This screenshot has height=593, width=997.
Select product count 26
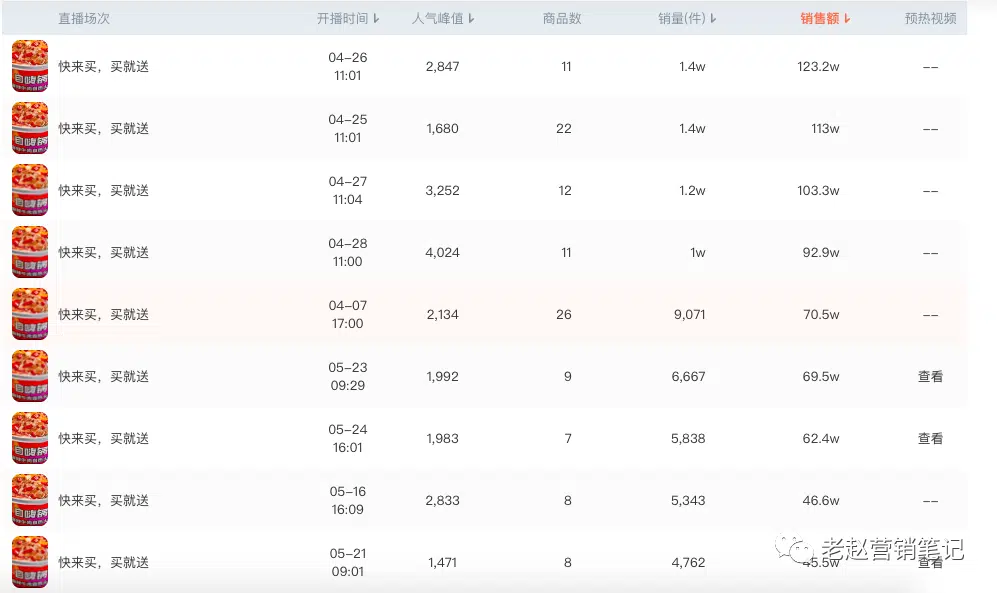tap(564, 315)
